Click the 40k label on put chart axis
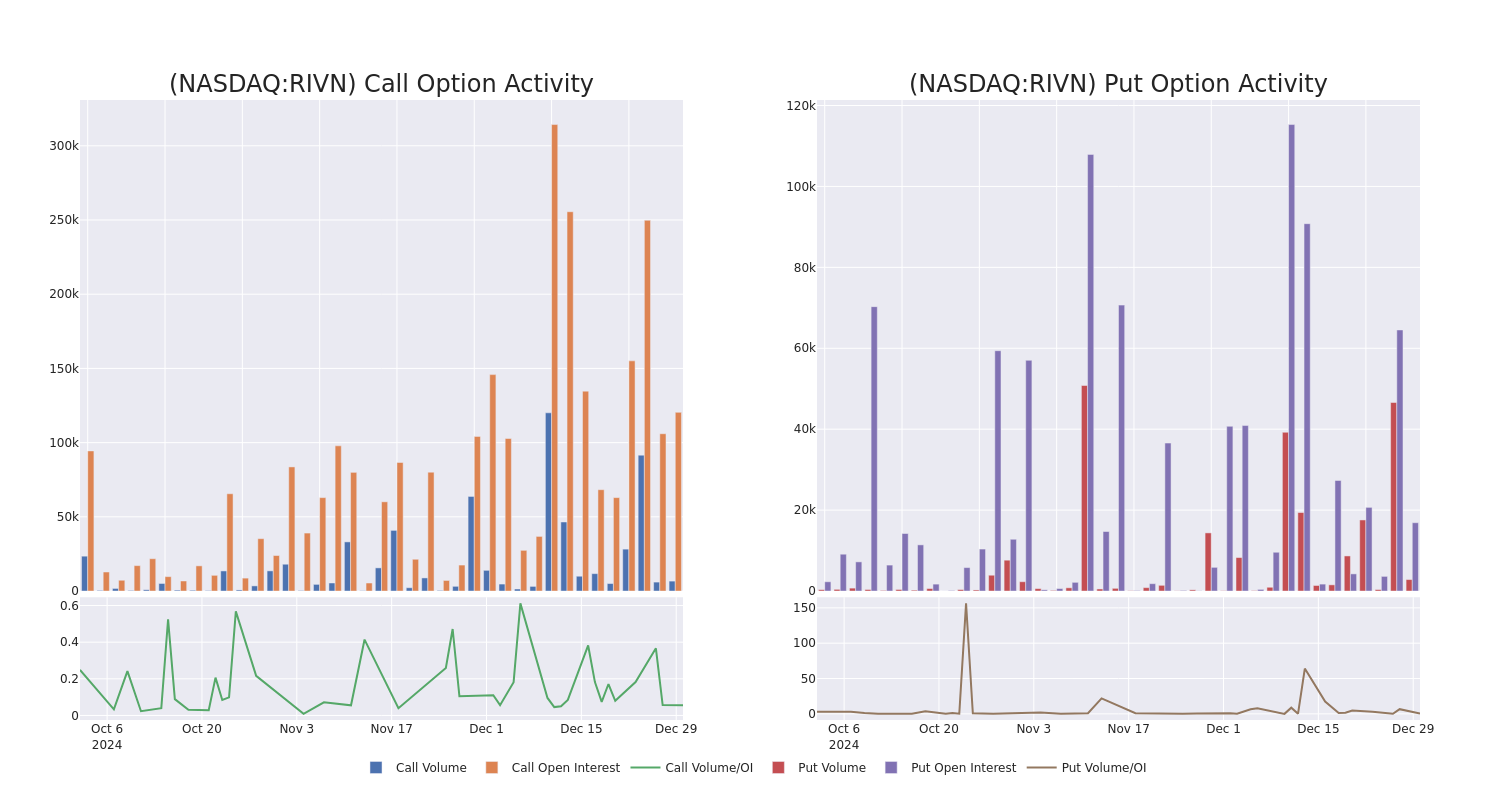This screenshot has width=1500, height=800. point(805,429)
